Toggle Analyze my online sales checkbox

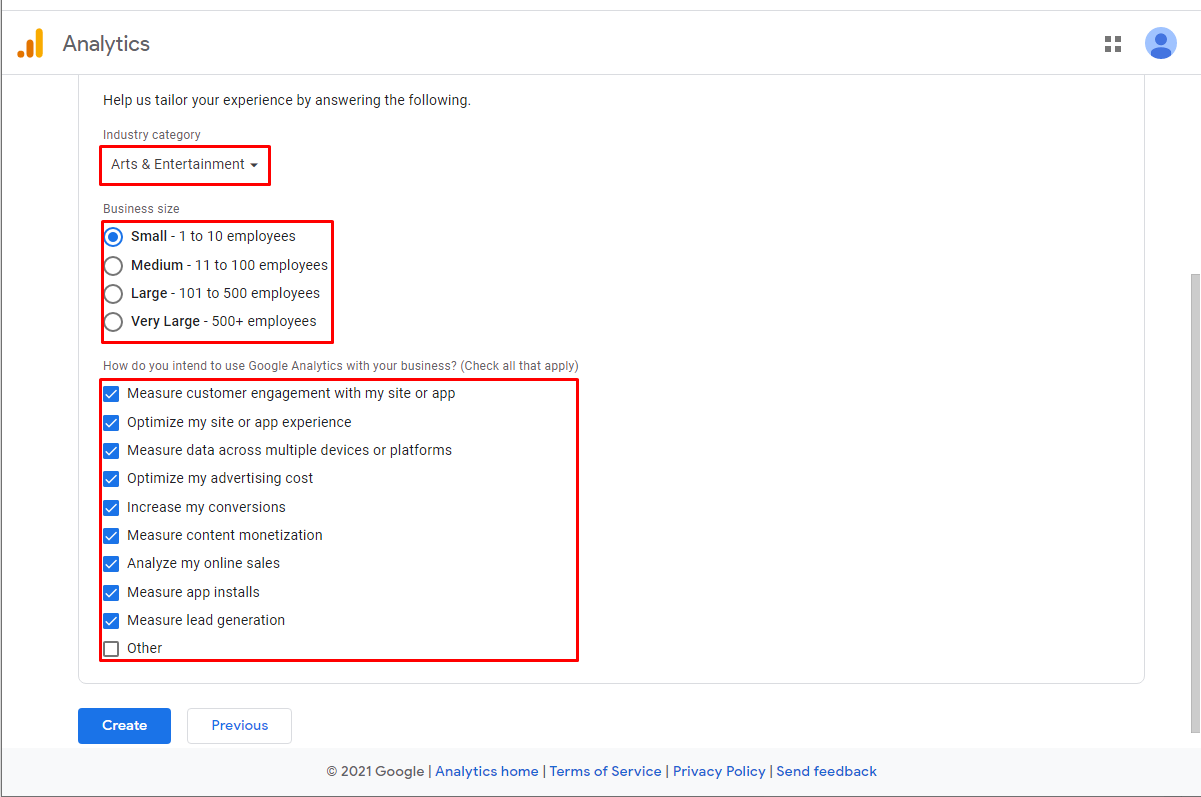coord(111,564)
